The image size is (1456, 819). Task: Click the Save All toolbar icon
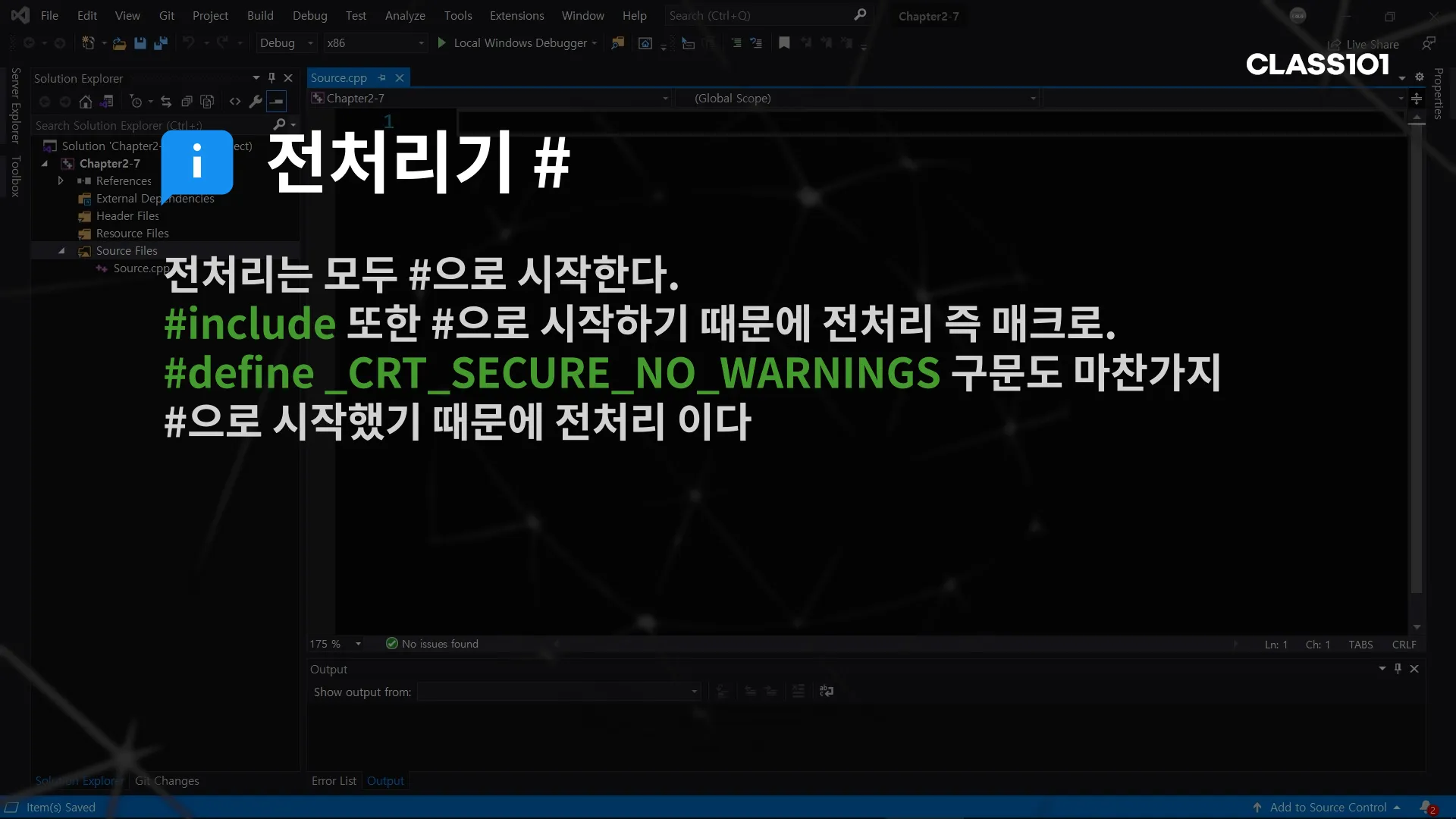coord(161,43)
